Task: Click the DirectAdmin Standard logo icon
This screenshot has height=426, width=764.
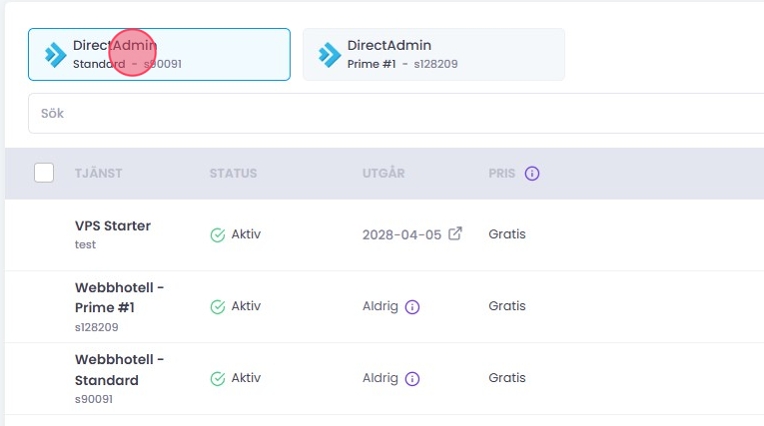Action: coord(56,54)
